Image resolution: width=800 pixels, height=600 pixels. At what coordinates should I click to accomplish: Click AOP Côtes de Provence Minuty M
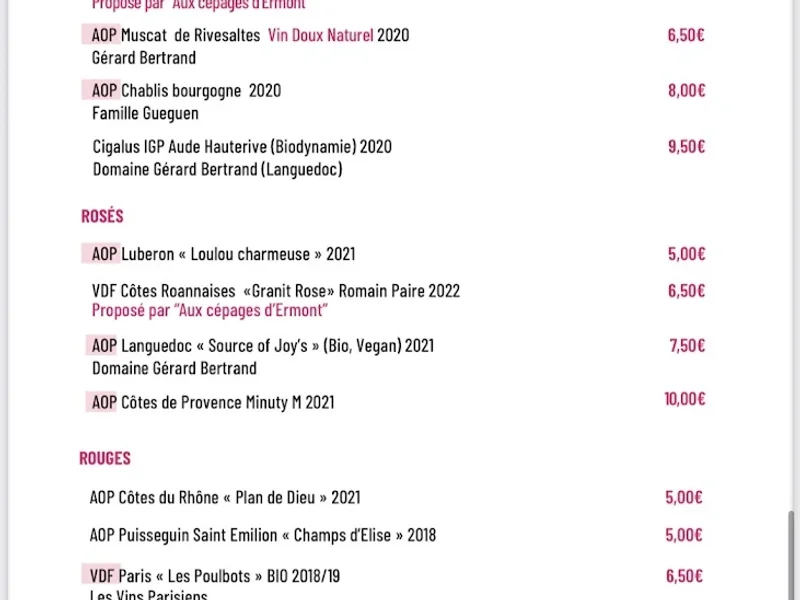pos(213,403)
